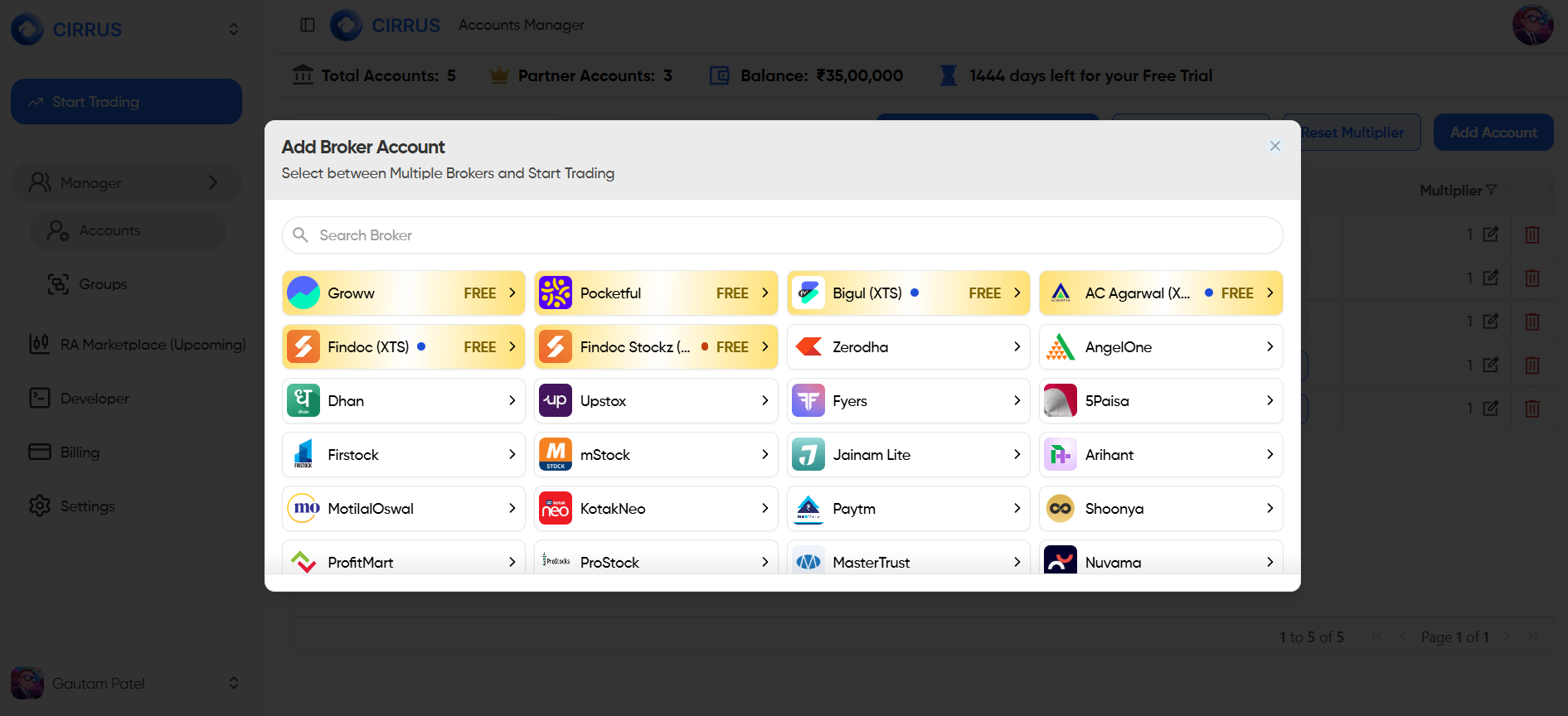Open the Developer sidebar item

pyautogui.click(x=95, y=399)
